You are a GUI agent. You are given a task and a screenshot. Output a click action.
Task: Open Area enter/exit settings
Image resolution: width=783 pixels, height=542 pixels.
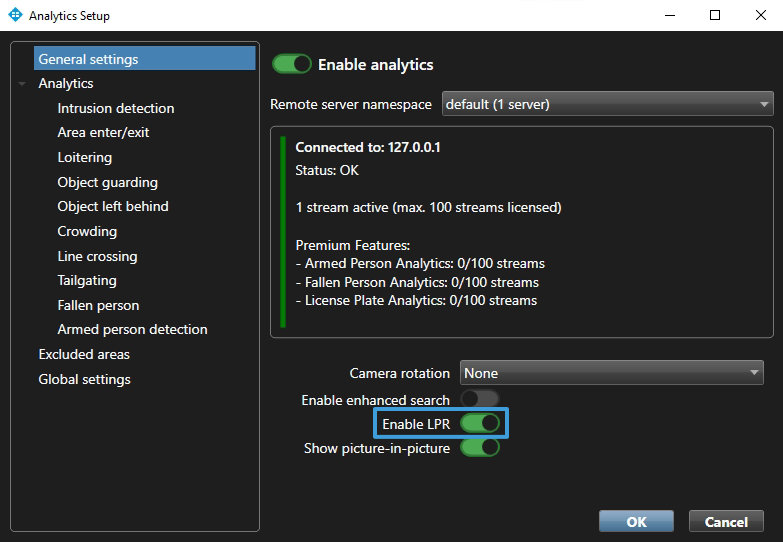click(103, 132)
